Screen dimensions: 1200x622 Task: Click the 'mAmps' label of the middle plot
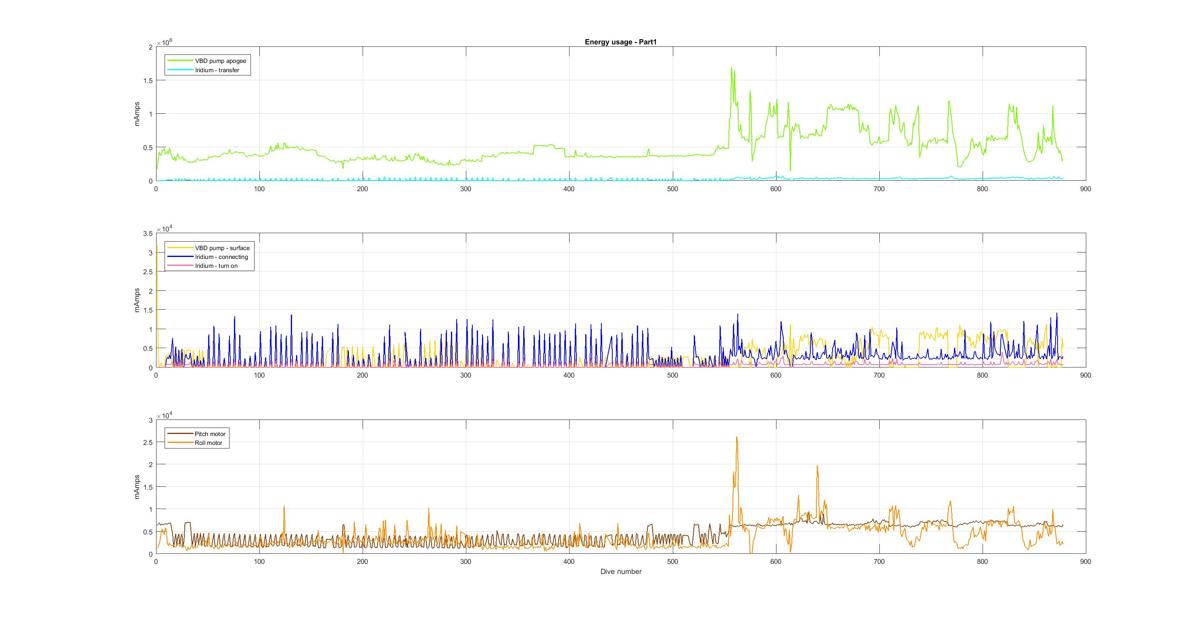pos(138,301)
